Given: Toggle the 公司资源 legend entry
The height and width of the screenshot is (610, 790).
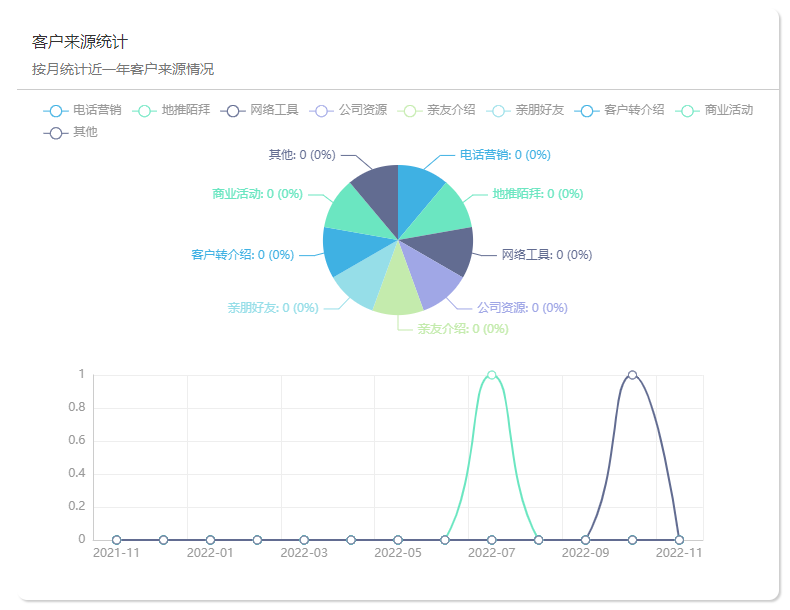Looking at the screenshot, I should tap(349, 110).
